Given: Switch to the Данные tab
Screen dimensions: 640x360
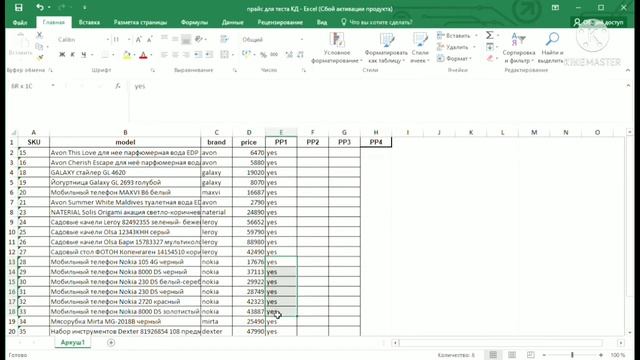Looking at the screenshot, I should [x=233, y=22].
